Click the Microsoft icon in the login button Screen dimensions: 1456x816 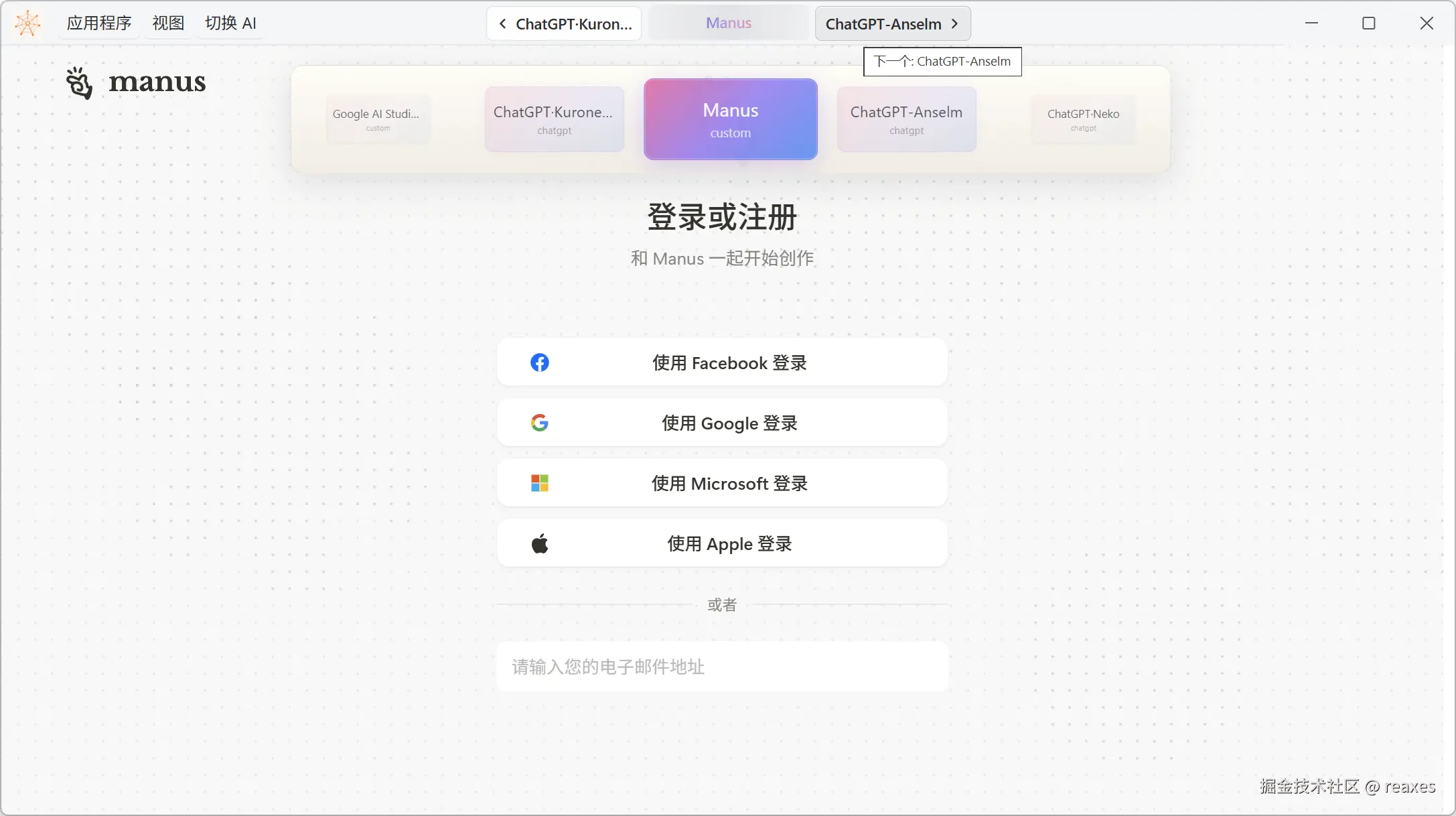click(x=540, y=483)
